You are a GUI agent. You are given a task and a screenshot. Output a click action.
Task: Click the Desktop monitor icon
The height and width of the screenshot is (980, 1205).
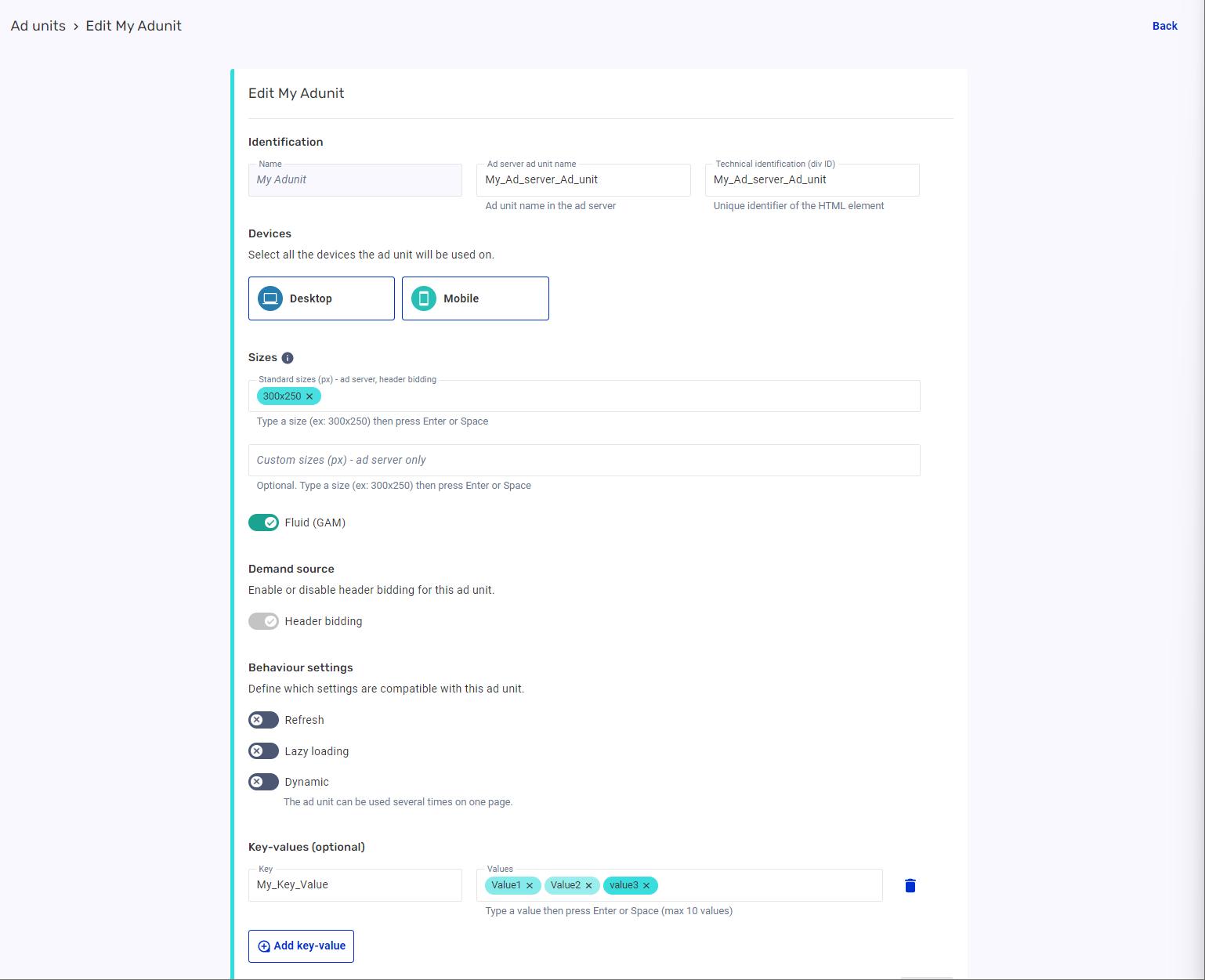coord(270,298)
